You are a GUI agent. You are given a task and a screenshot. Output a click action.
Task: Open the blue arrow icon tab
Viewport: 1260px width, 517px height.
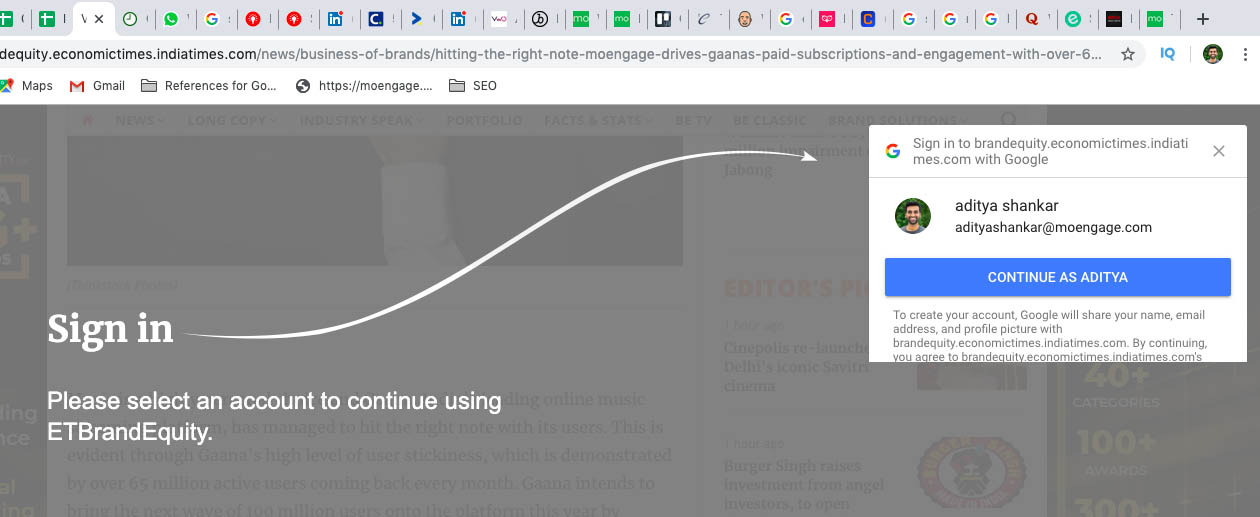point(417,19)
